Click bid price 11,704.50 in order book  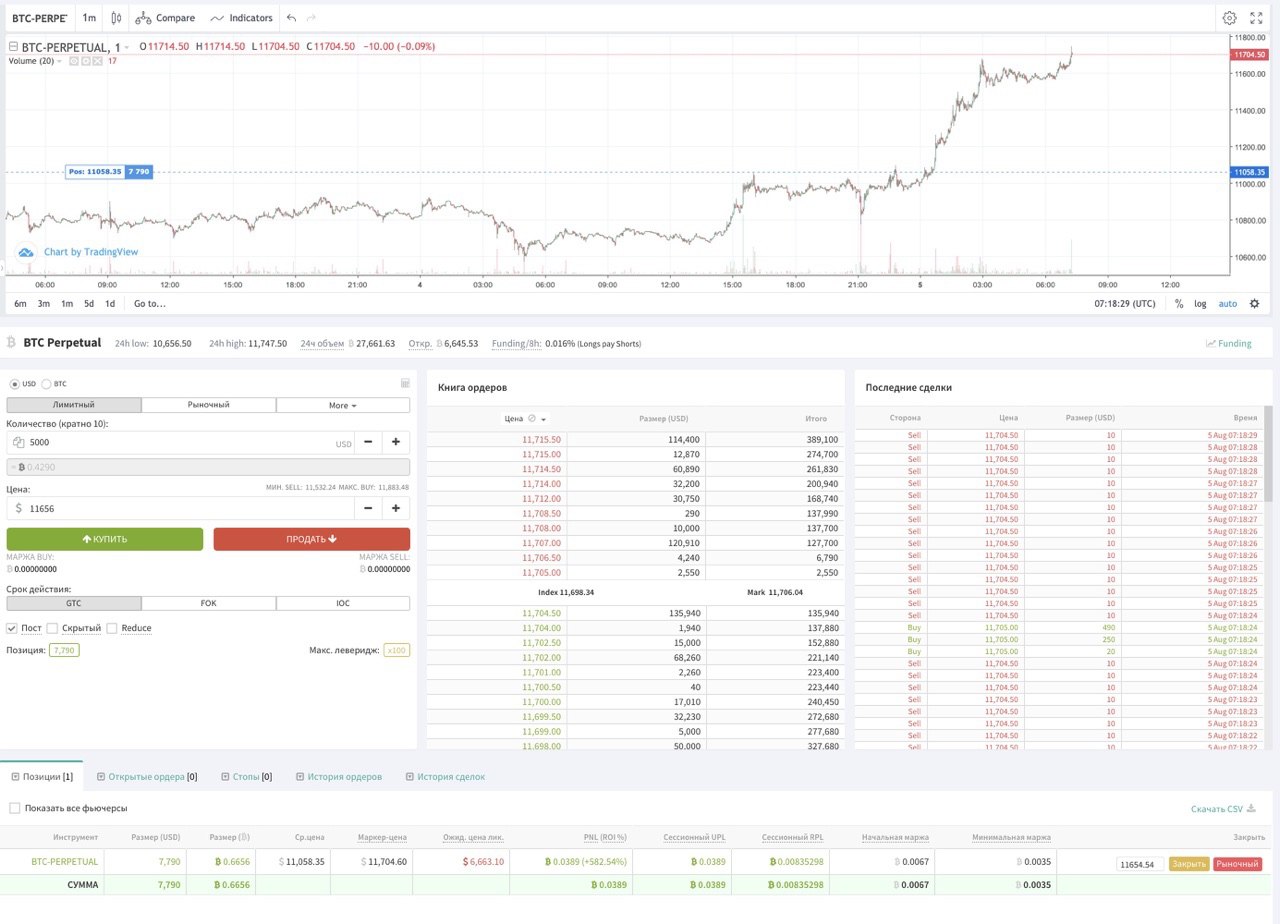pos(542,613)
